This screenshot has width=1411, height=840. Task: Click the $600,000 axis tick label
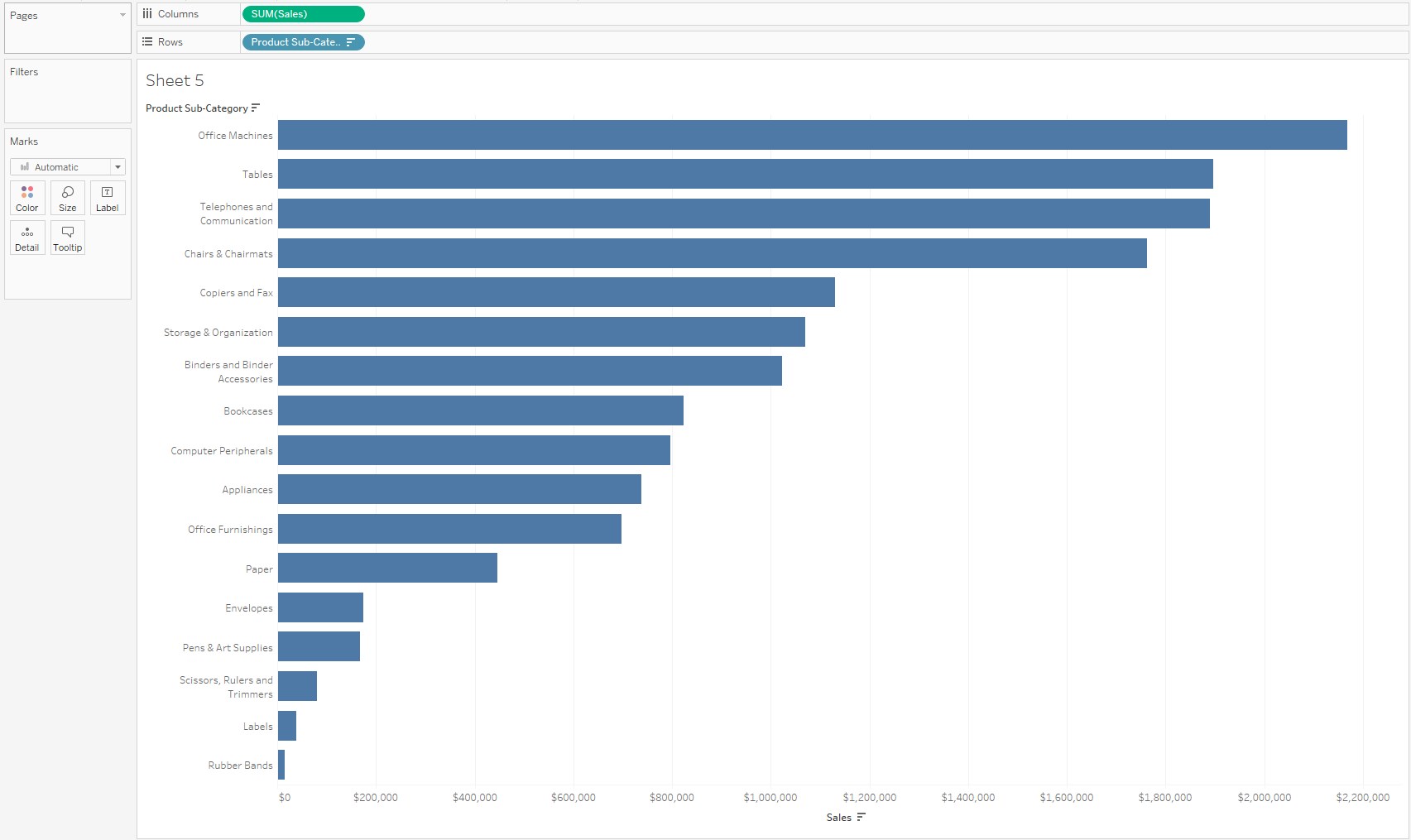[574, 798]
